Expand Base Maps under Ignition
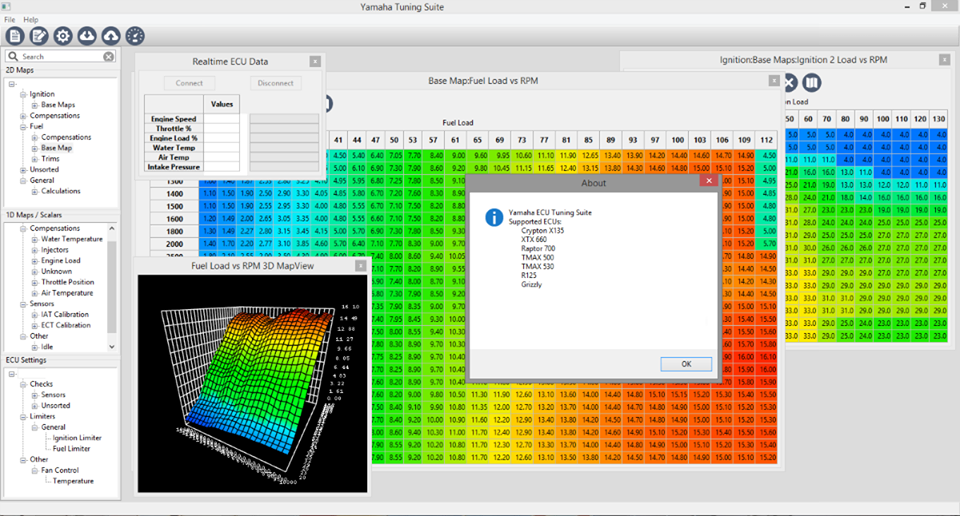Image resolution: width=960 pixels, height=516 pixels. click(35, 105)
